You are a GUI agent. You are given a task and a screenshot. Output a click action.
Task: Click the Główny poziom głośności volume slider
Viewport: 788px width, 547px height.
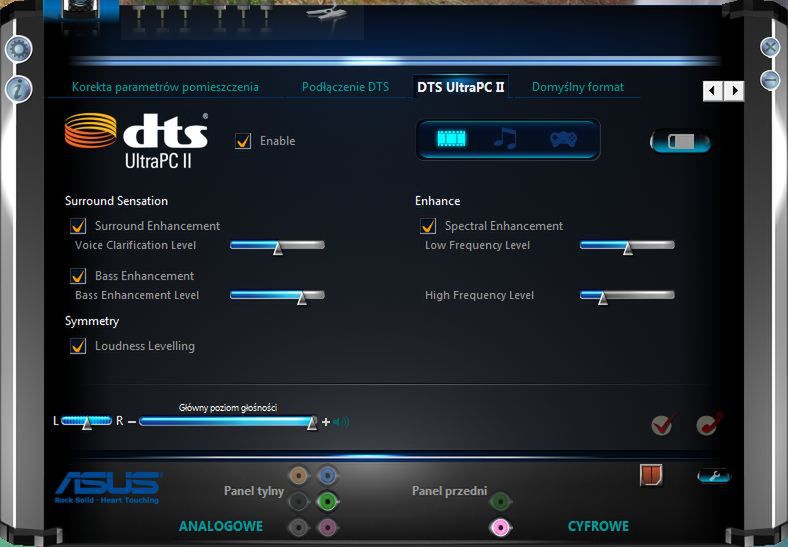click(228, 421)
